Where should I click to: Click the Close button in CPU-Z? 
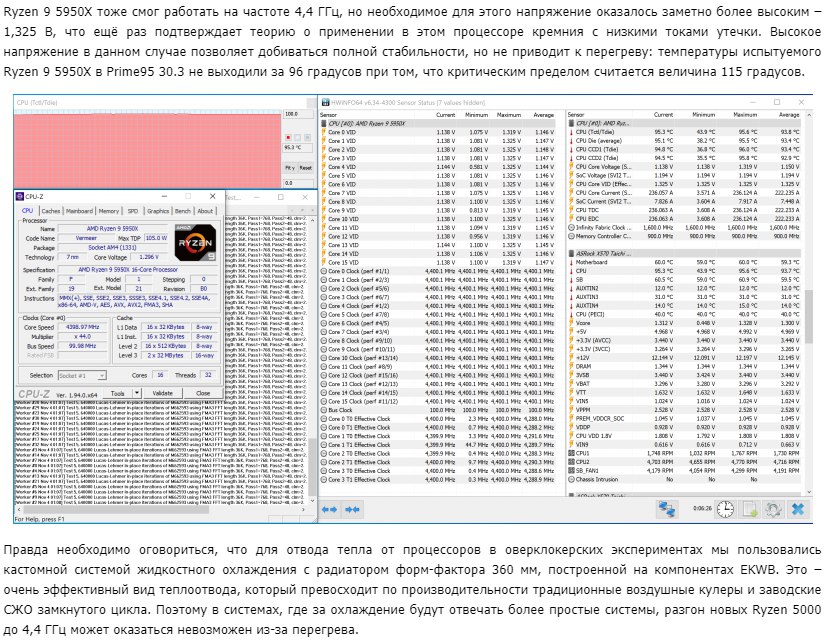(203, 393)
